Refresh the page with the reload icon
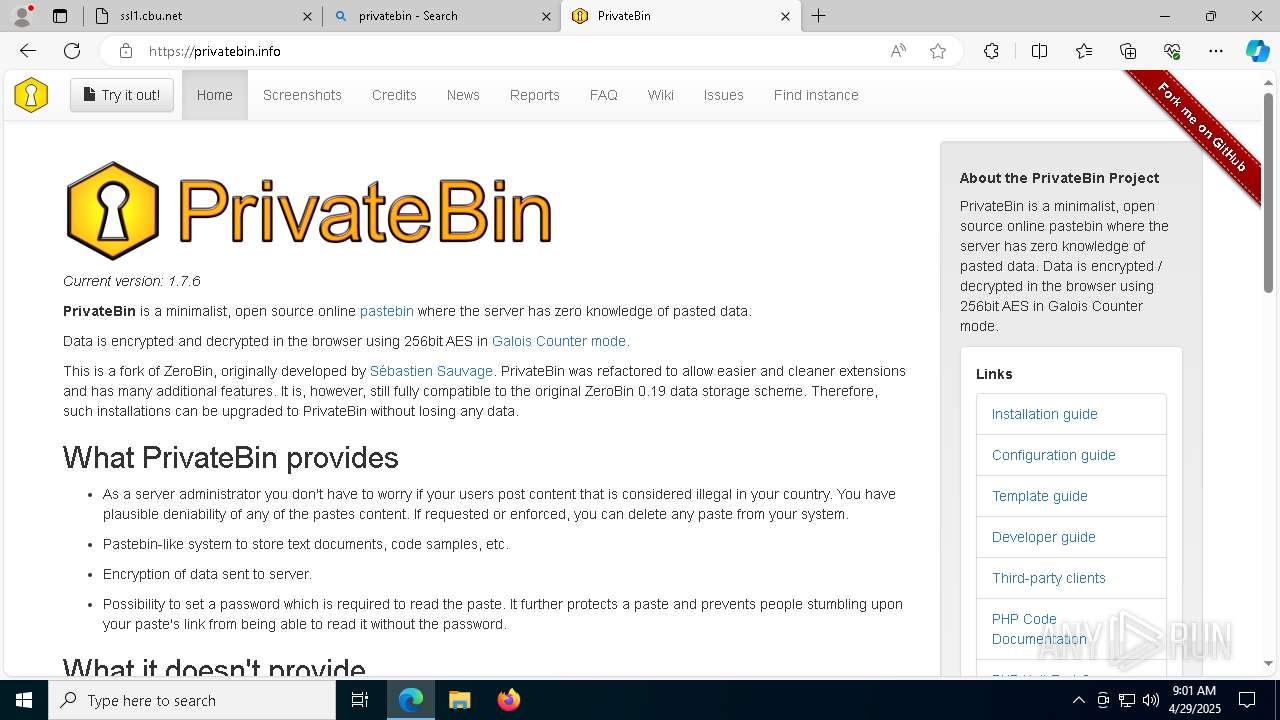 click(x=72, y=51)
